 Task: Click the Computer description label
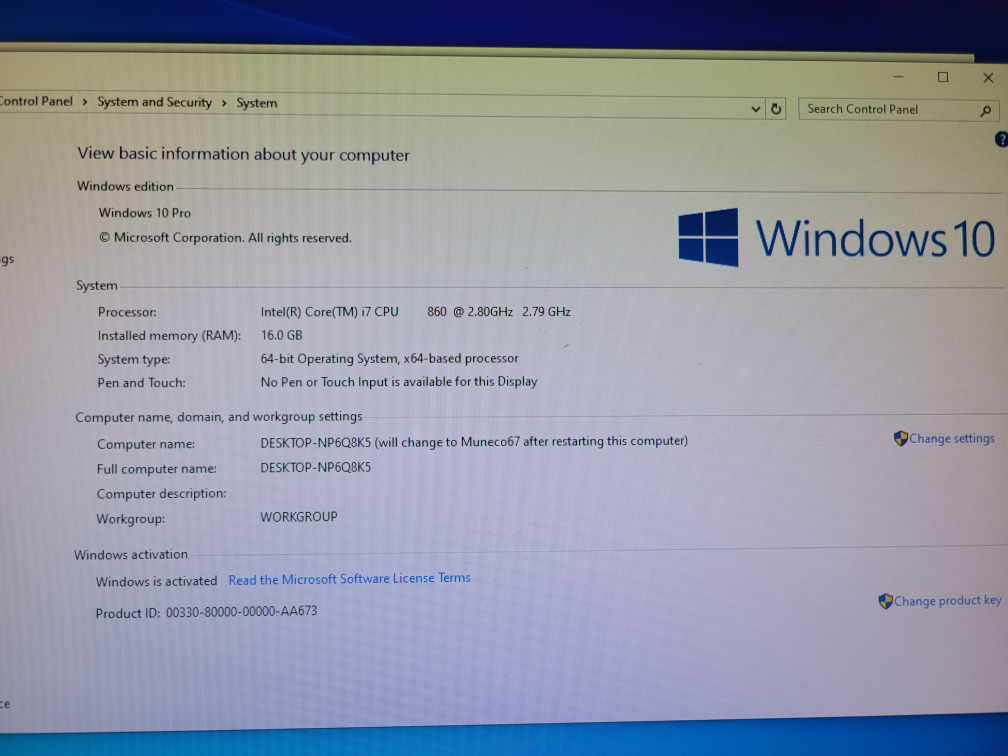(x=161, y=494)
